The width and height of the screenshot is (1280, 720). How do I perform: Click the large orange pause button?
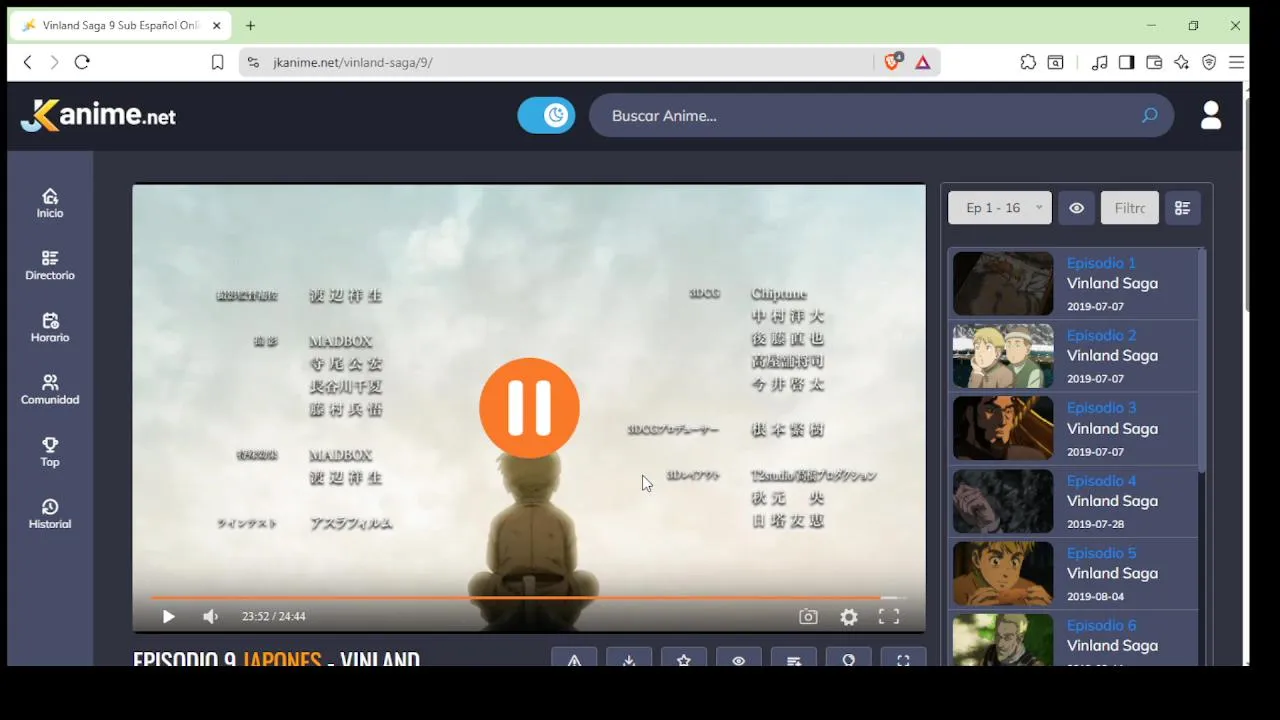[529, 408]
